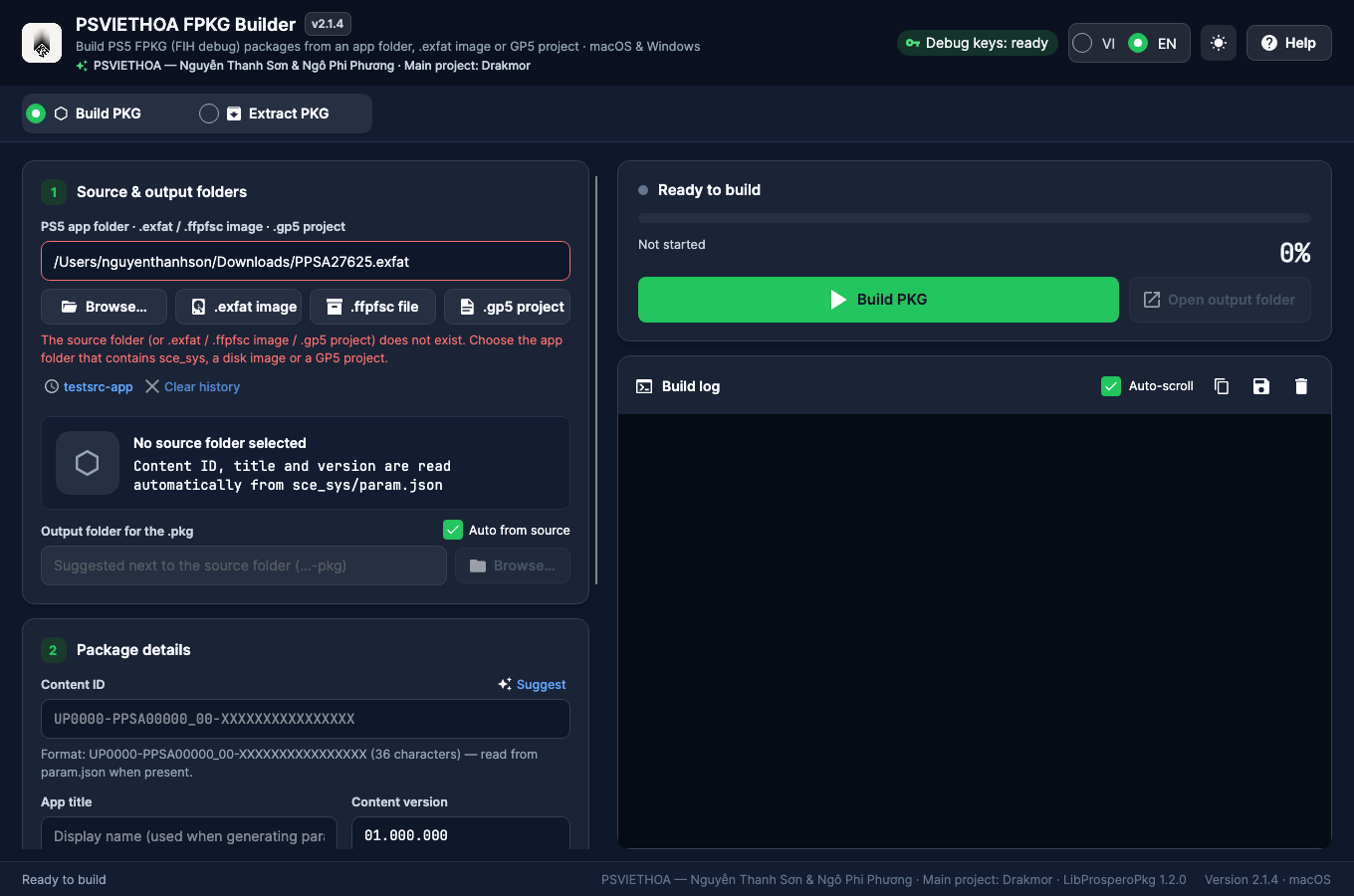This screenshot has width=1354, height=896.
Task: Click the output folder Browse button
Action: [513, 565]
